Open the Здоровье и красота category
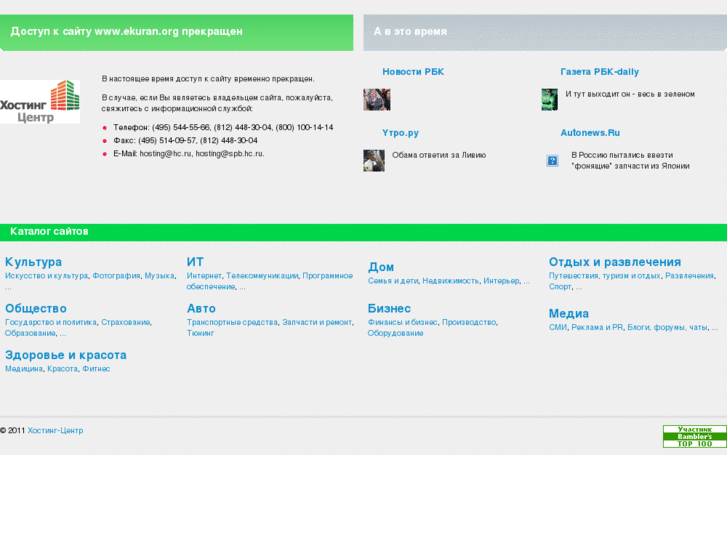 tap(65, 355)
